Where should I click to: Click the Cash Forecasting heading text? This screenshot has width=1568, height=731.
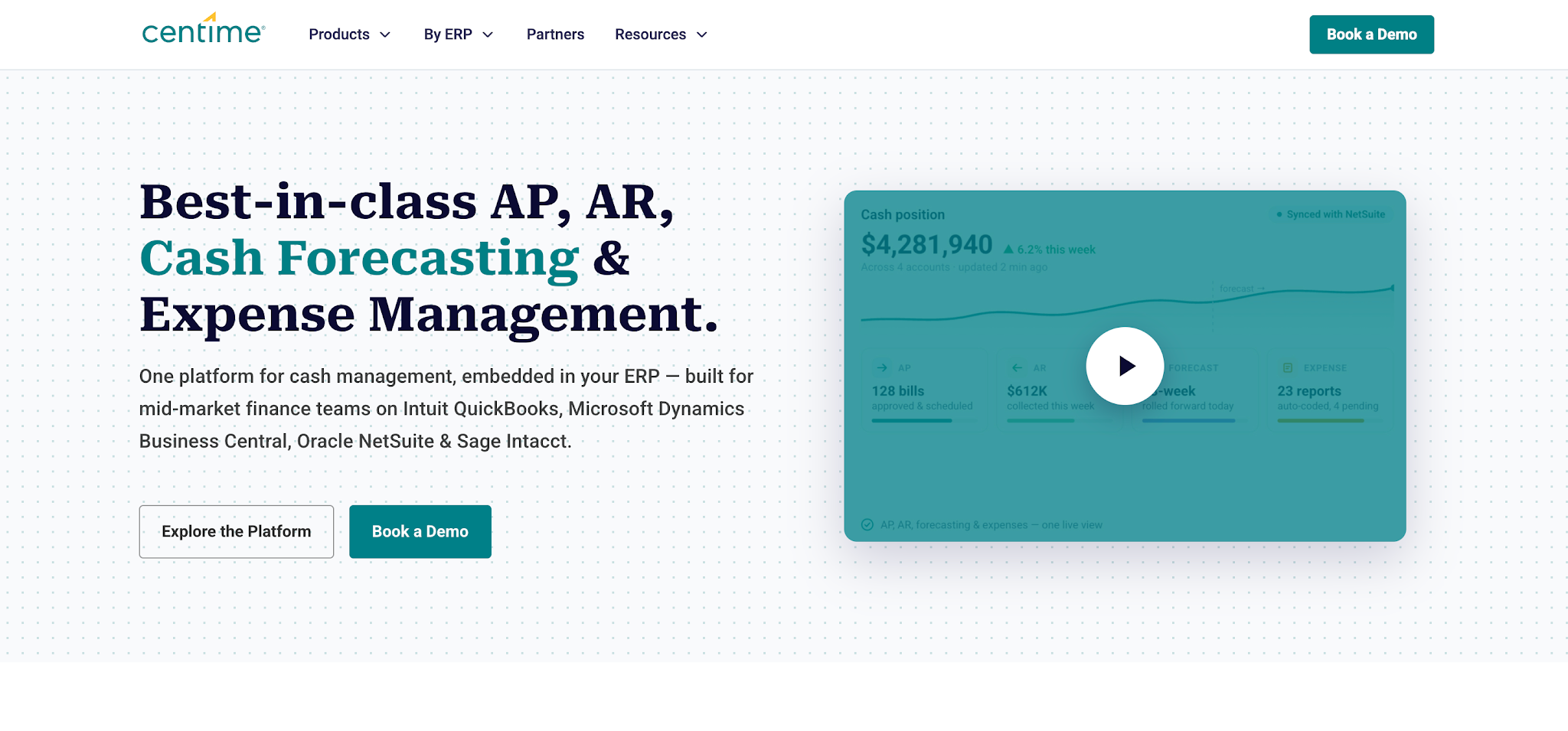tap(359, 258)
